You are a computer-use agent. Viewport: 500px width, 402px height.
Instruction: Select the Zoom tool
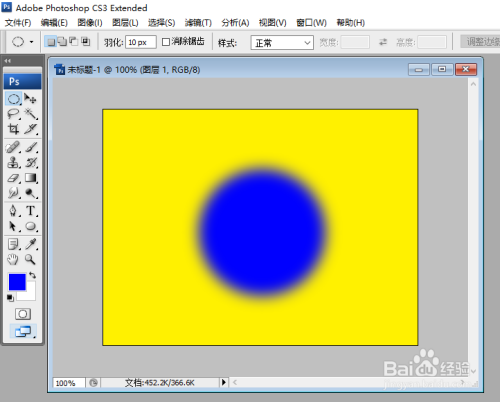click(x=31, y=259)
